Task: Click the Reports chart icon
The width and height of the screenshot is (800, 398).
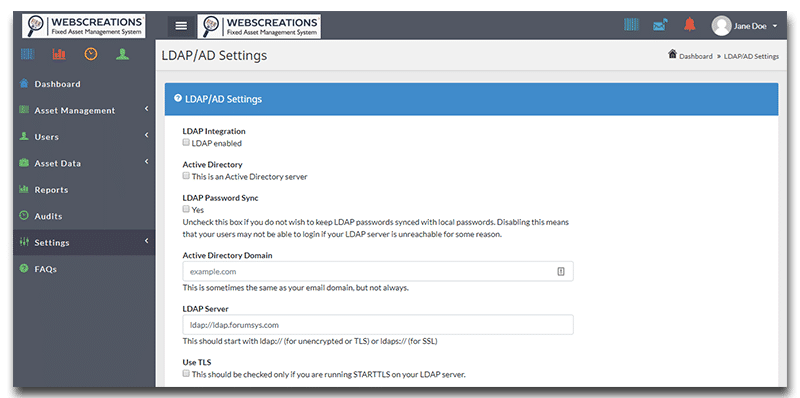Action: coord(23,189)
